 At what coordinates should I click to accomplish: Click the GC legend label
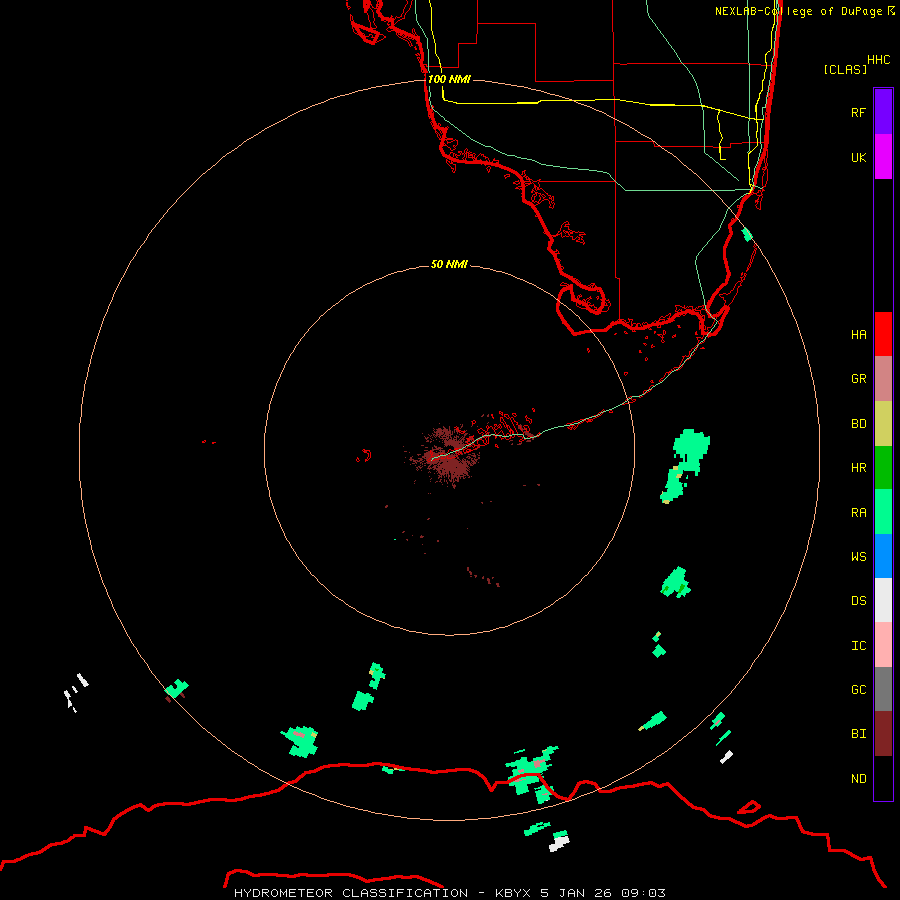(x=858, y=690)
